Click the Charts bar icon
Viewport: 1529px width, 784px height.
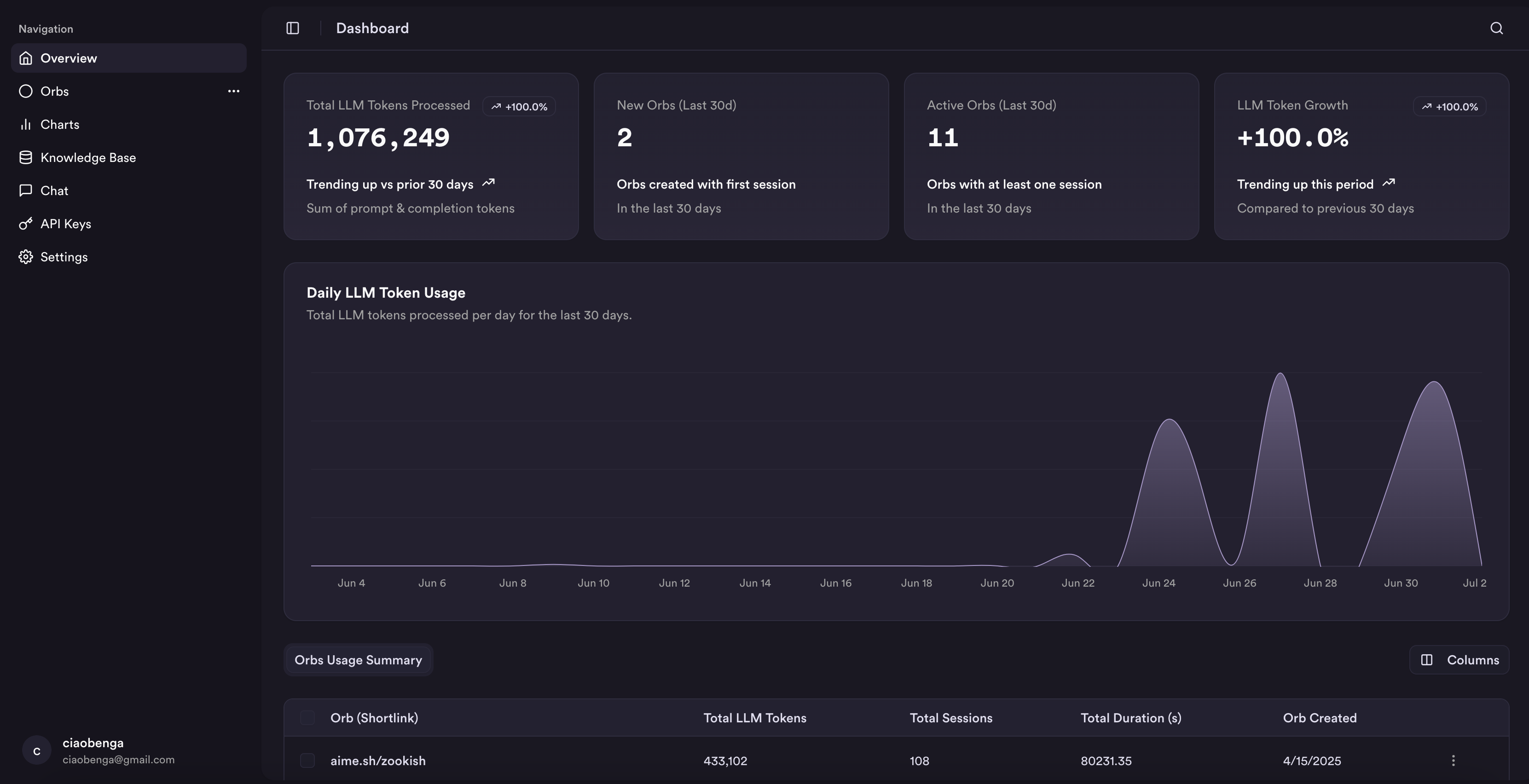(25, 124)
